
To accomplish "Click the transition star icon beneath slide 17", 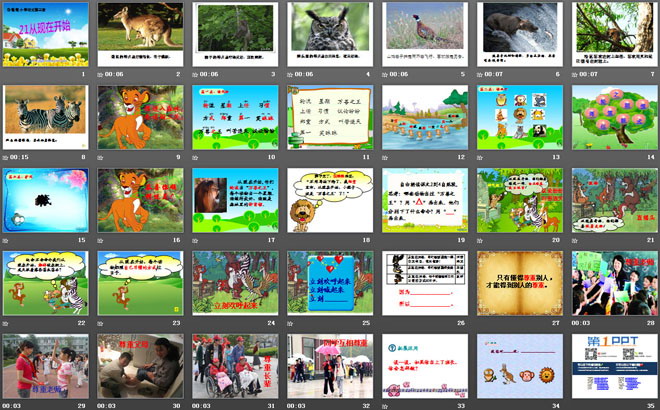I will click(x=196, y=240).
